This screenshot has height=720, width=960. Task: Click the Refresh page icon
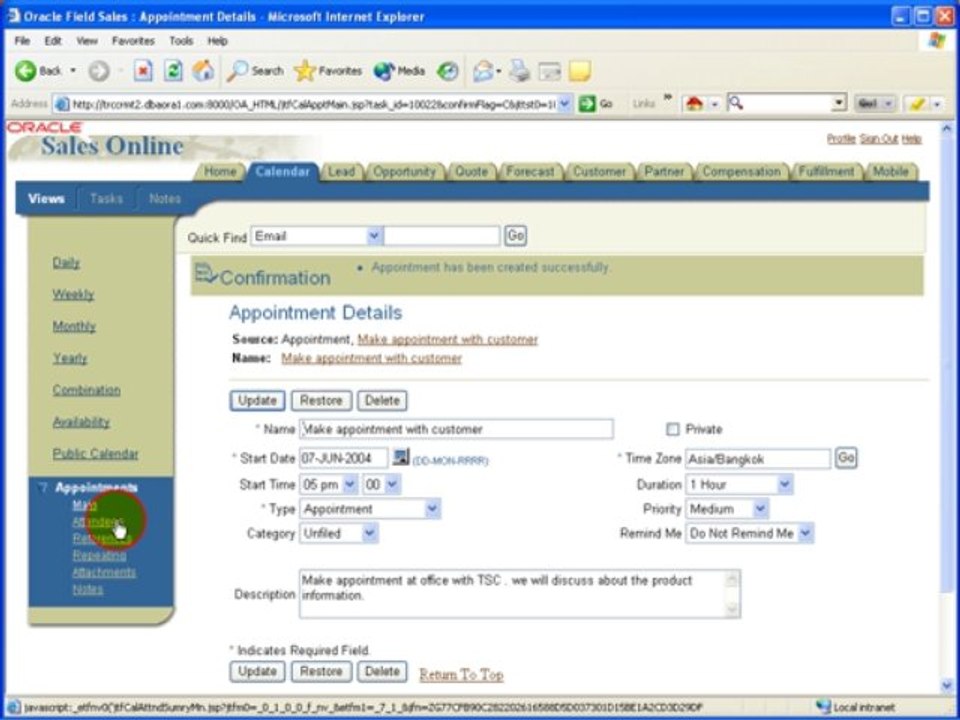(x=173, y=71)
